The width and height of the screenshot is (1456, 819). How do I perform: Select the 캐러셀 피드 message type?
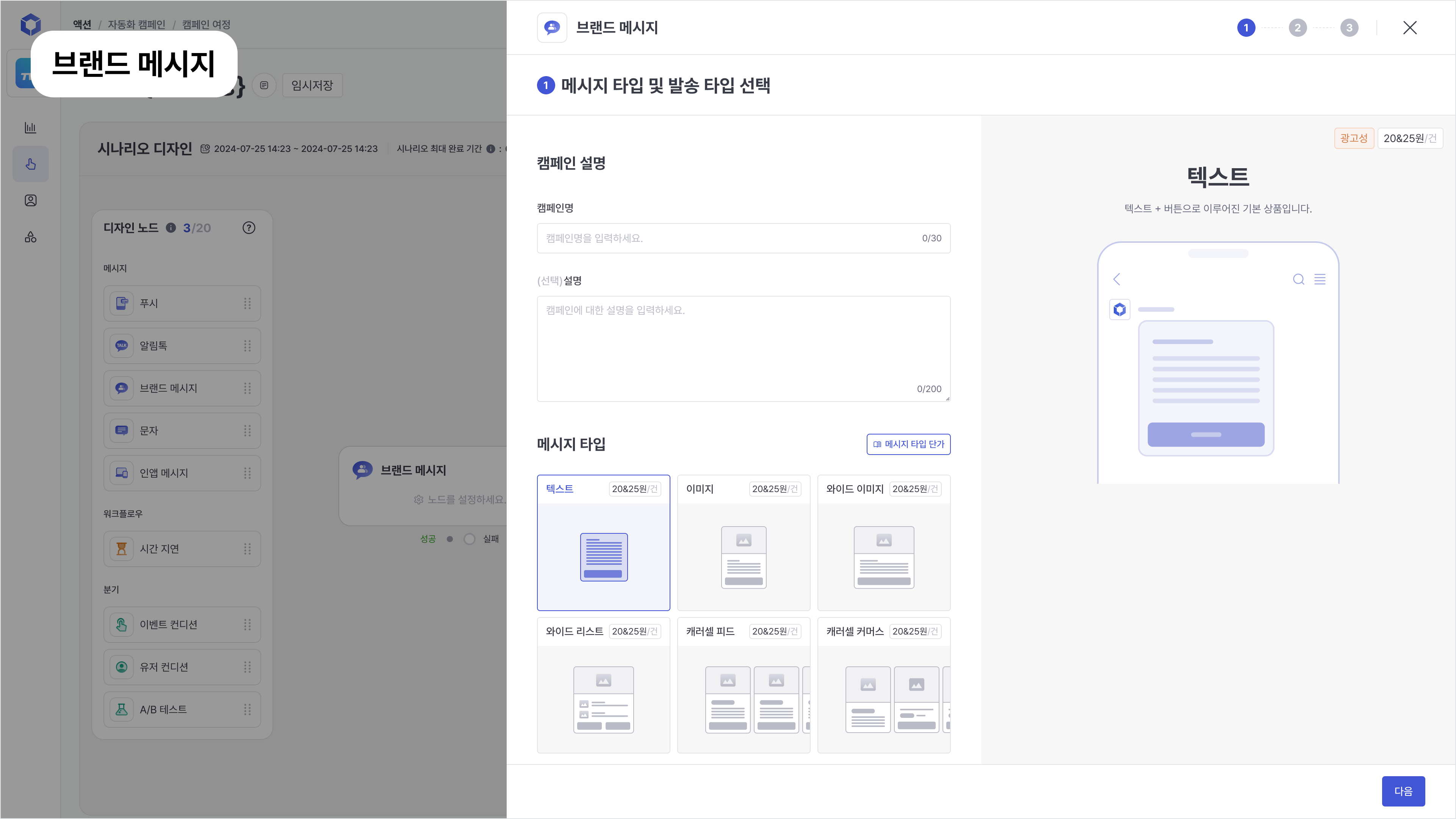pyautogui.click(x=743, y=685)
